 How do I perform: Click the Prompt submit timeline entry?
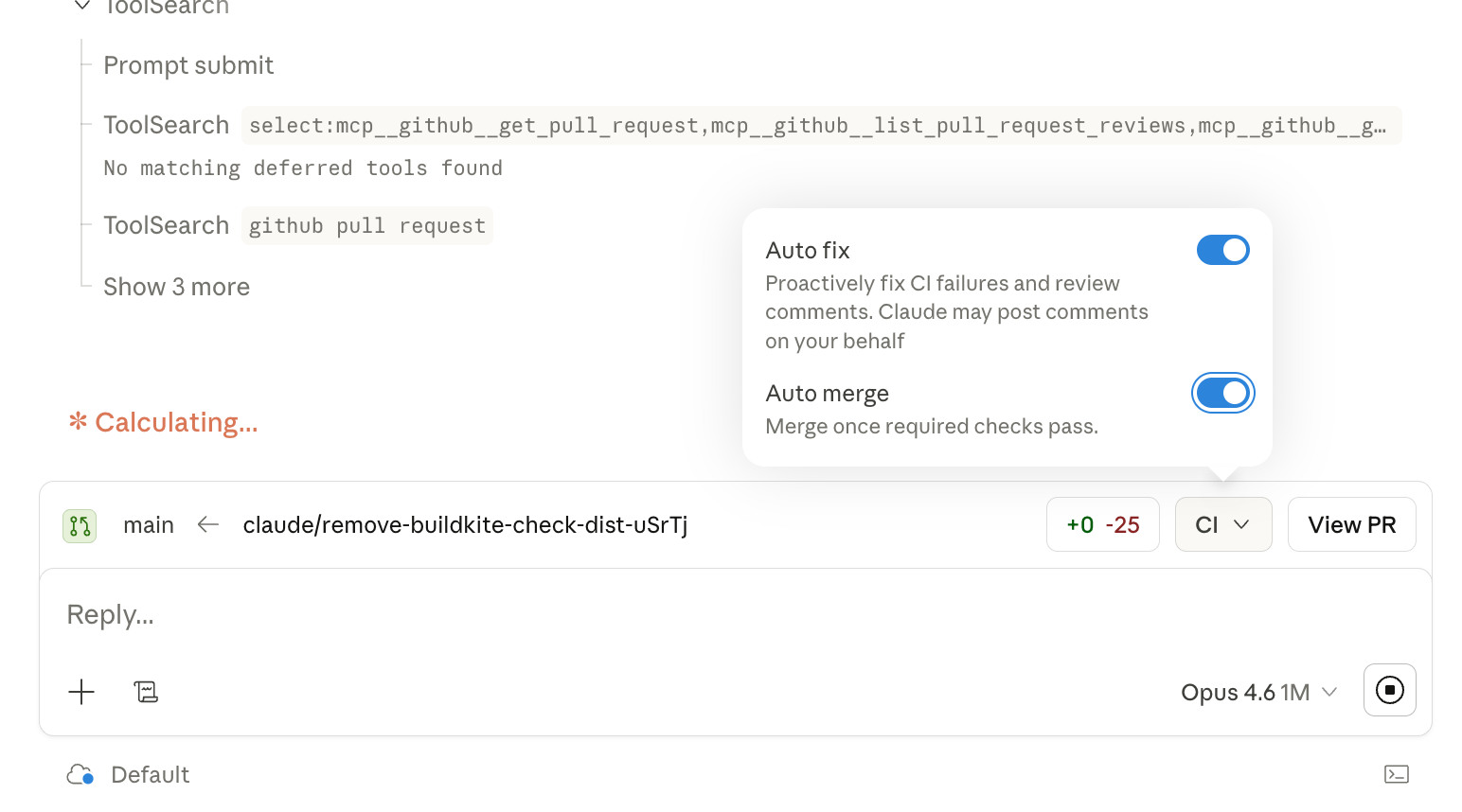187,65
